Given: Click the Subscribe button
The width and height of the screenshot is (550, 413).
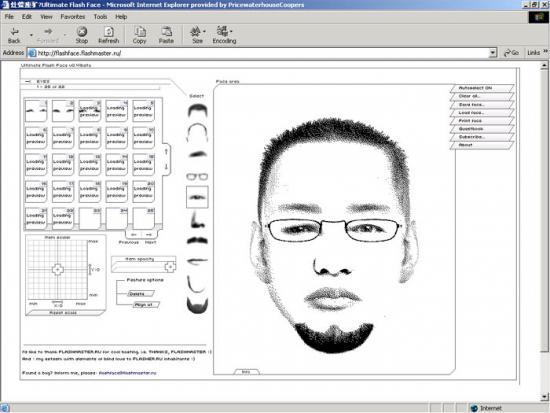Looking at the screenshot, I should [x=481, y=137].
